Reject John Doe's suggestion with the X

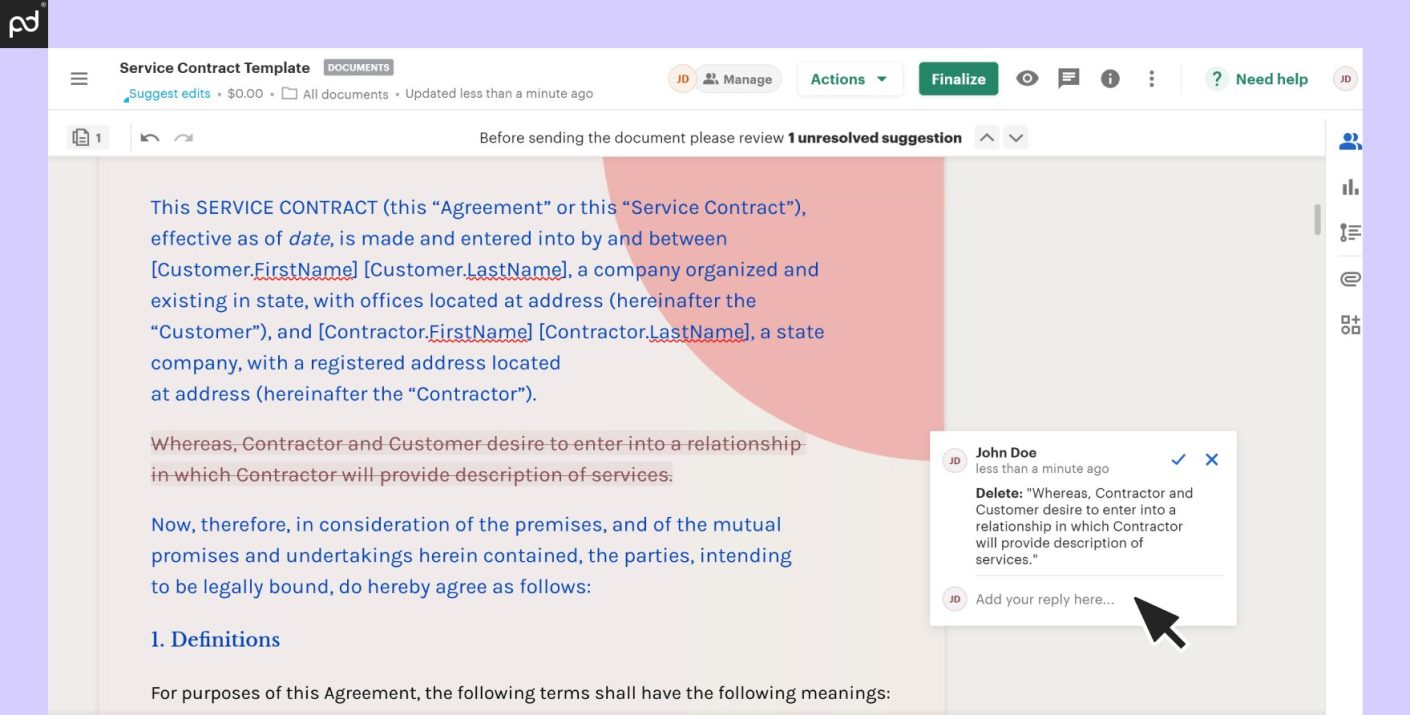pyautogui.click(x=1211, y=459)
